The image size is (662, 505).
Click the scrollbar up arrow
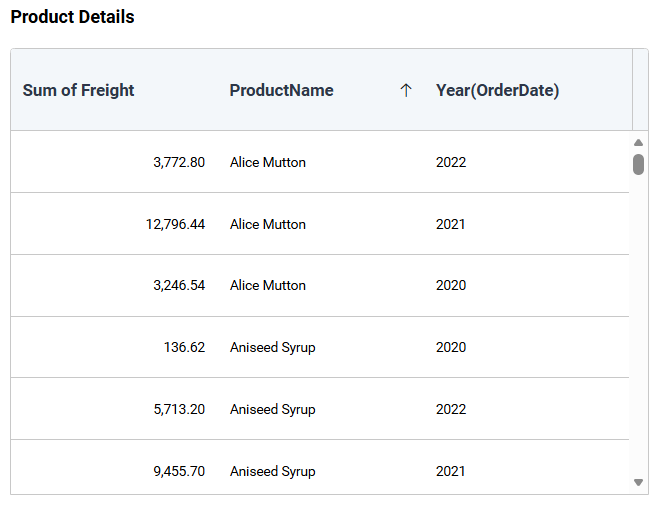(x=638, y=143)
